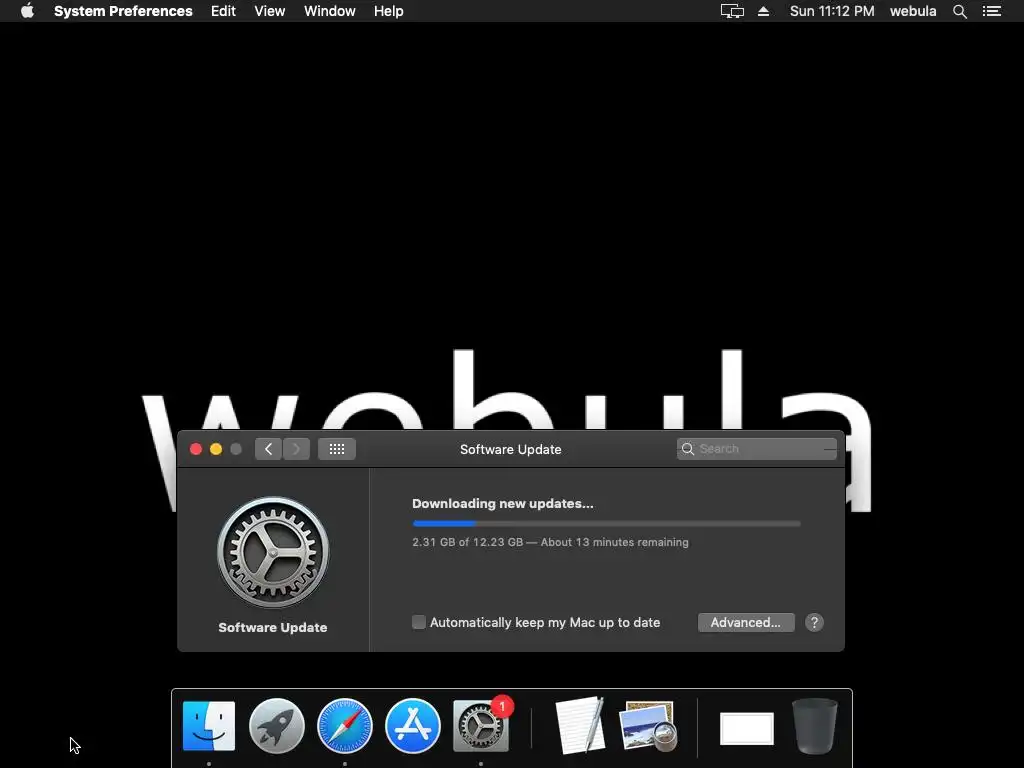Go back with the left chevron button
The width and height of the screenshot is (1024, 768).
pyautogui.click(x=268, y=449)
